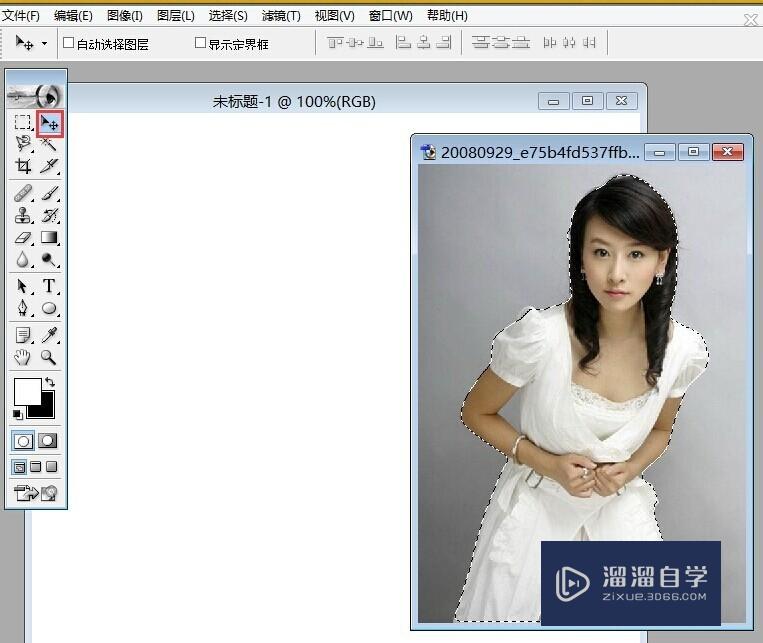Click align horizontal centers button
The height and width of the screenshot is (643, 763).
coord(423,43)
